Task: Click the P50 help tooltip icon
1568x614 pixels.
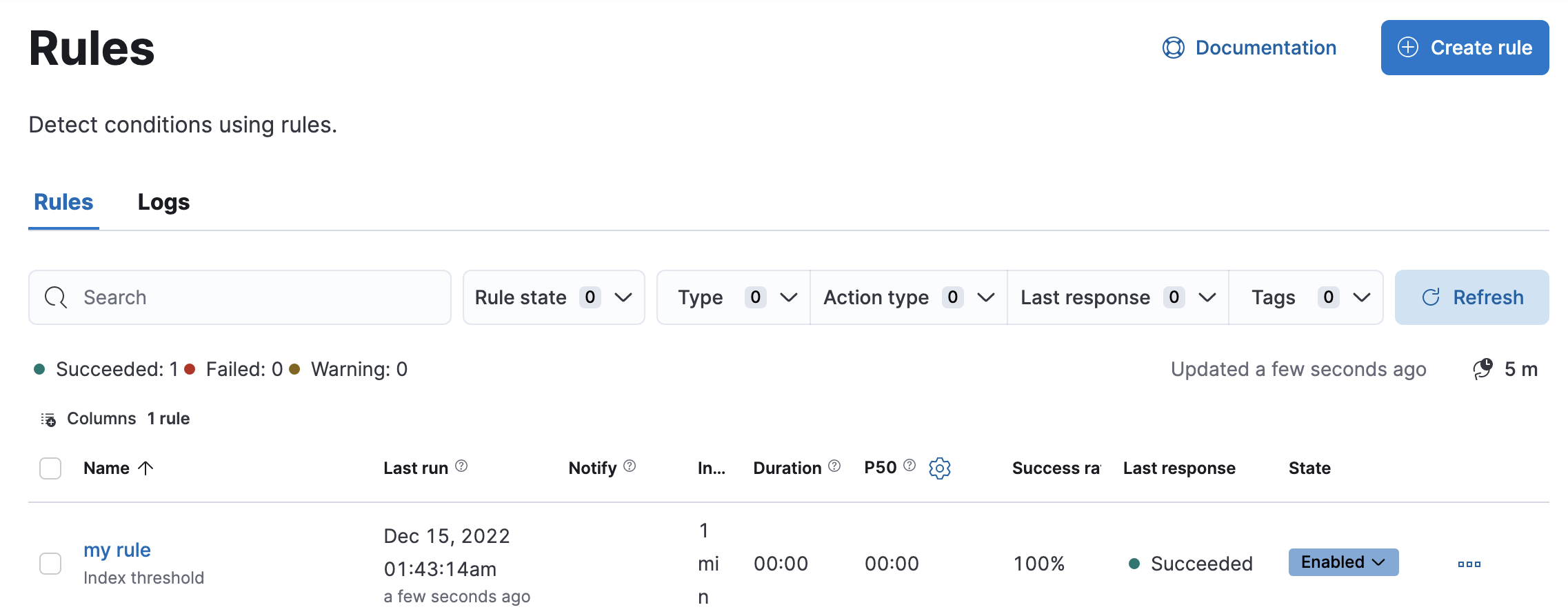Action: [909, 466]
